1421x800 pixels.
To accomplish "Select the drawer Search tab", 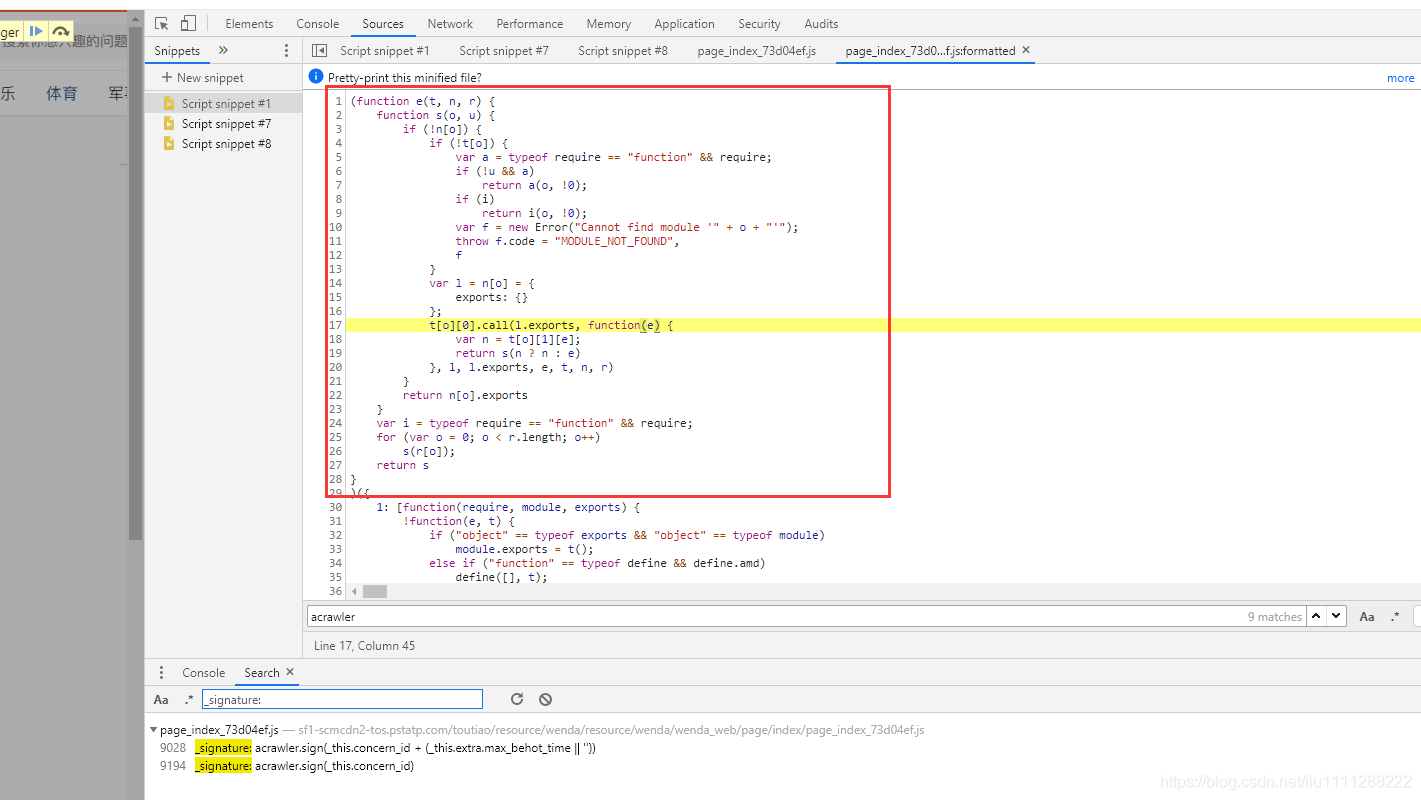I will click(x=262, y=673).
